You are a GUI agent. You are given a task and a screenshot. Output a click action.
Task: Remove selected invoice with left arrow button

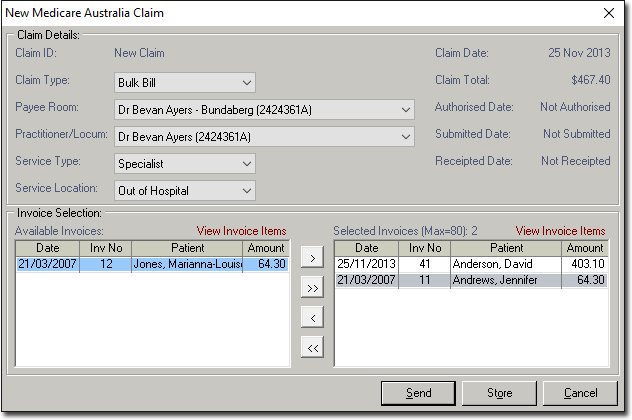coord(311,318)
